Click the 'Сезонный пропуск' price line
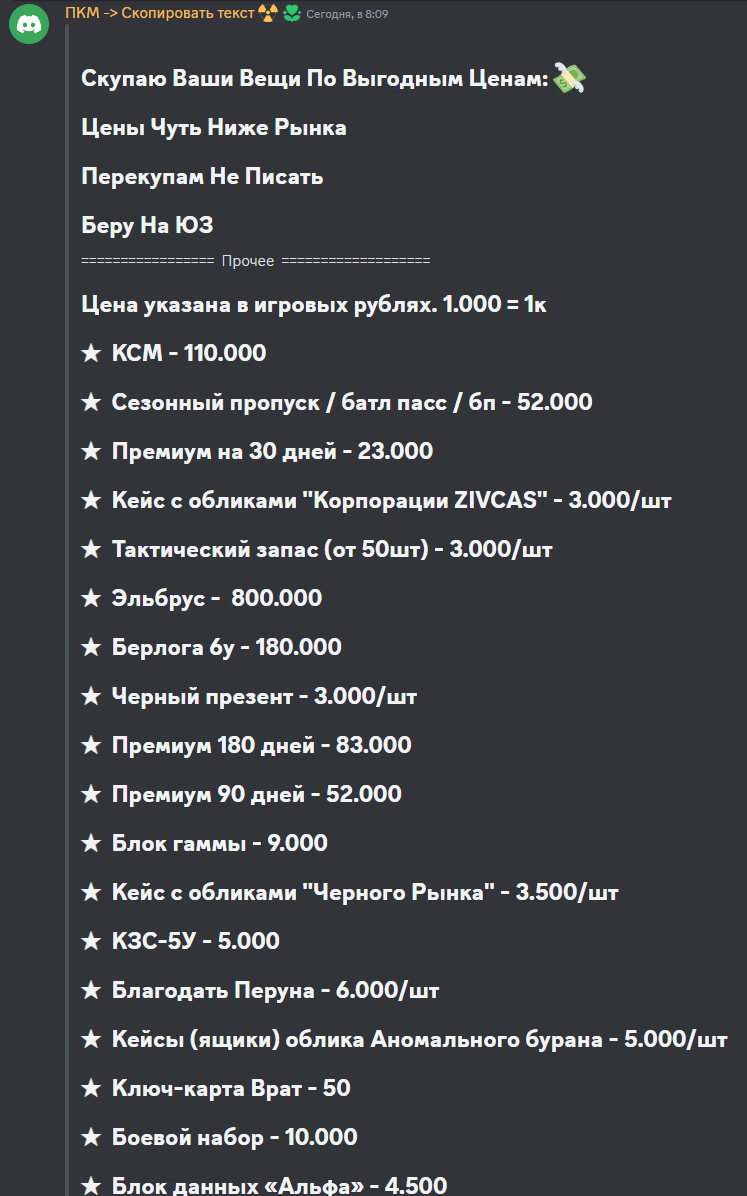747x1196 pixels. [x=336, y=402]
